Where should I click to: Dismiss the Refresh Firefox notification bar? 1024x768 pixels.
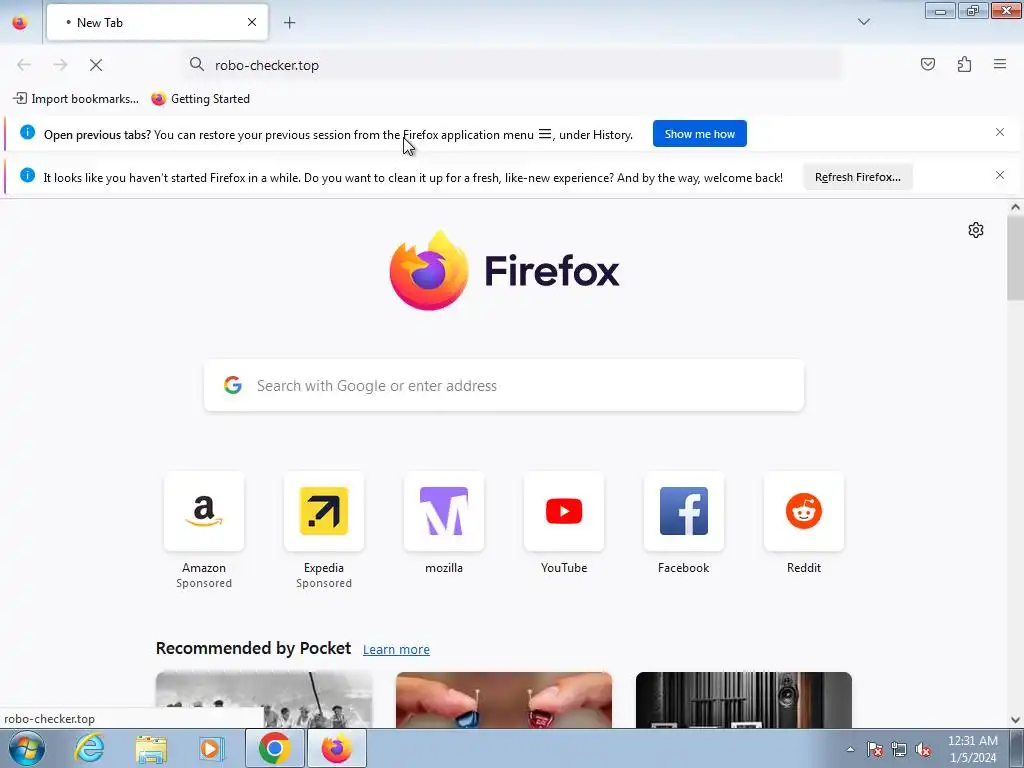[x=999, y=176]
